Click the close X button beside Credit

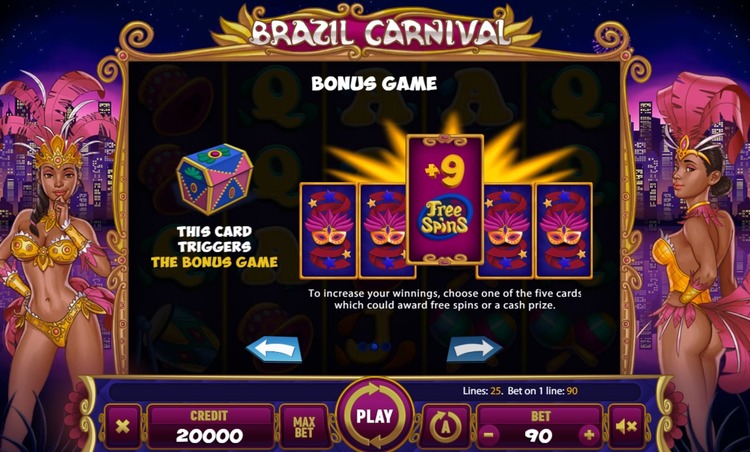click(122, 426)
